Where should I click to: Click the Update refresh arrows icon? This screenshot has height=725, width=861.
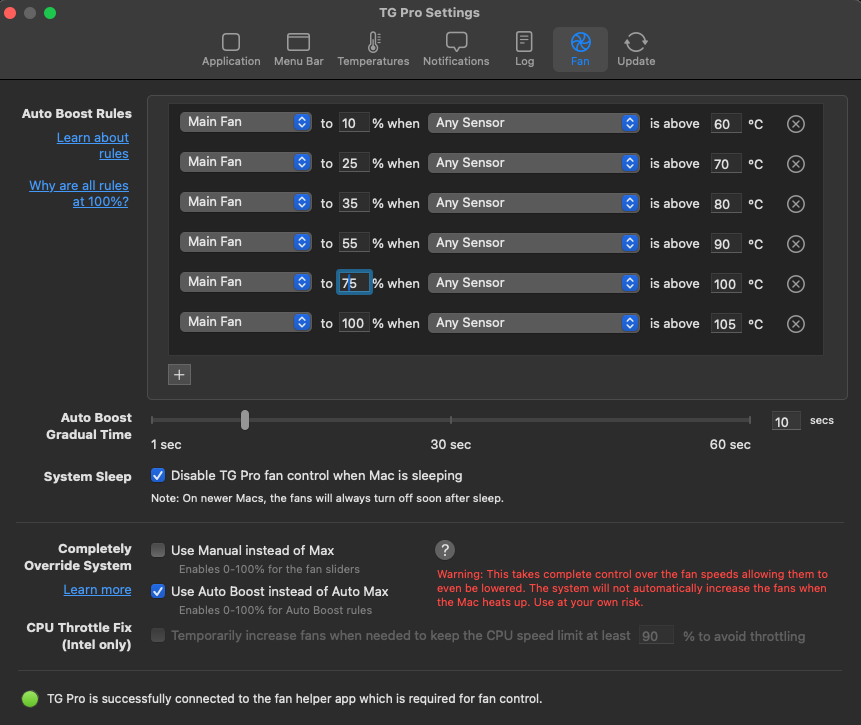point(636,43)
